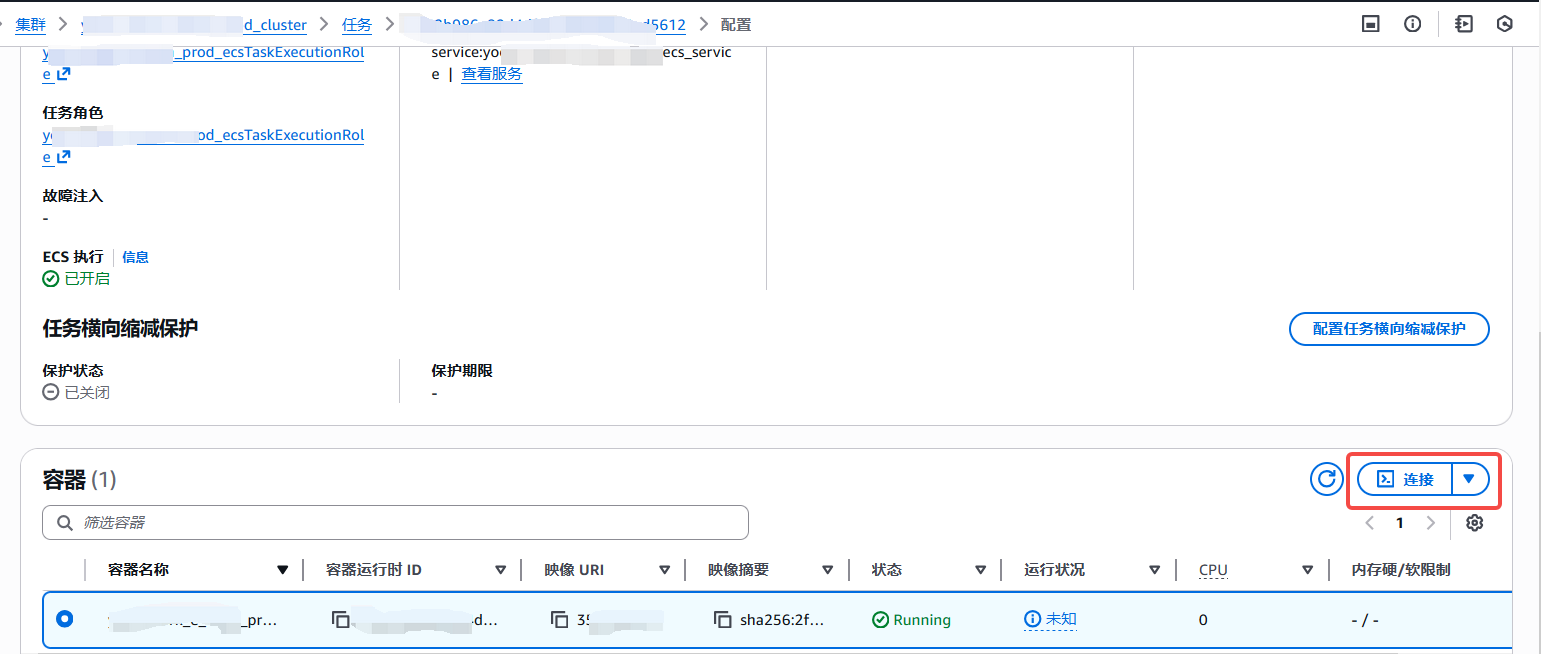Image resolution: width=1541 pixels, height=654 pixels.
Task: Select the container row radio button
Action: (65, 619)
